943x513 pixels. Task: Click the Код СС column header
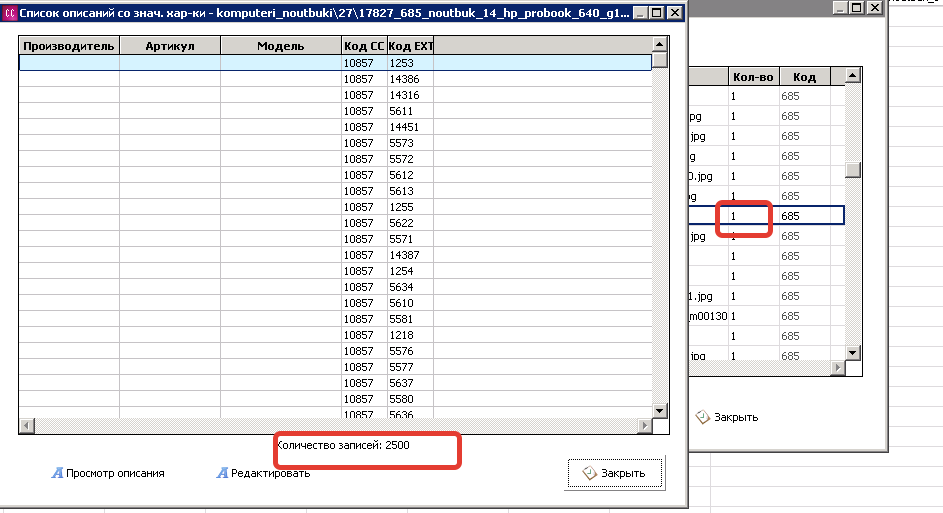364,46
